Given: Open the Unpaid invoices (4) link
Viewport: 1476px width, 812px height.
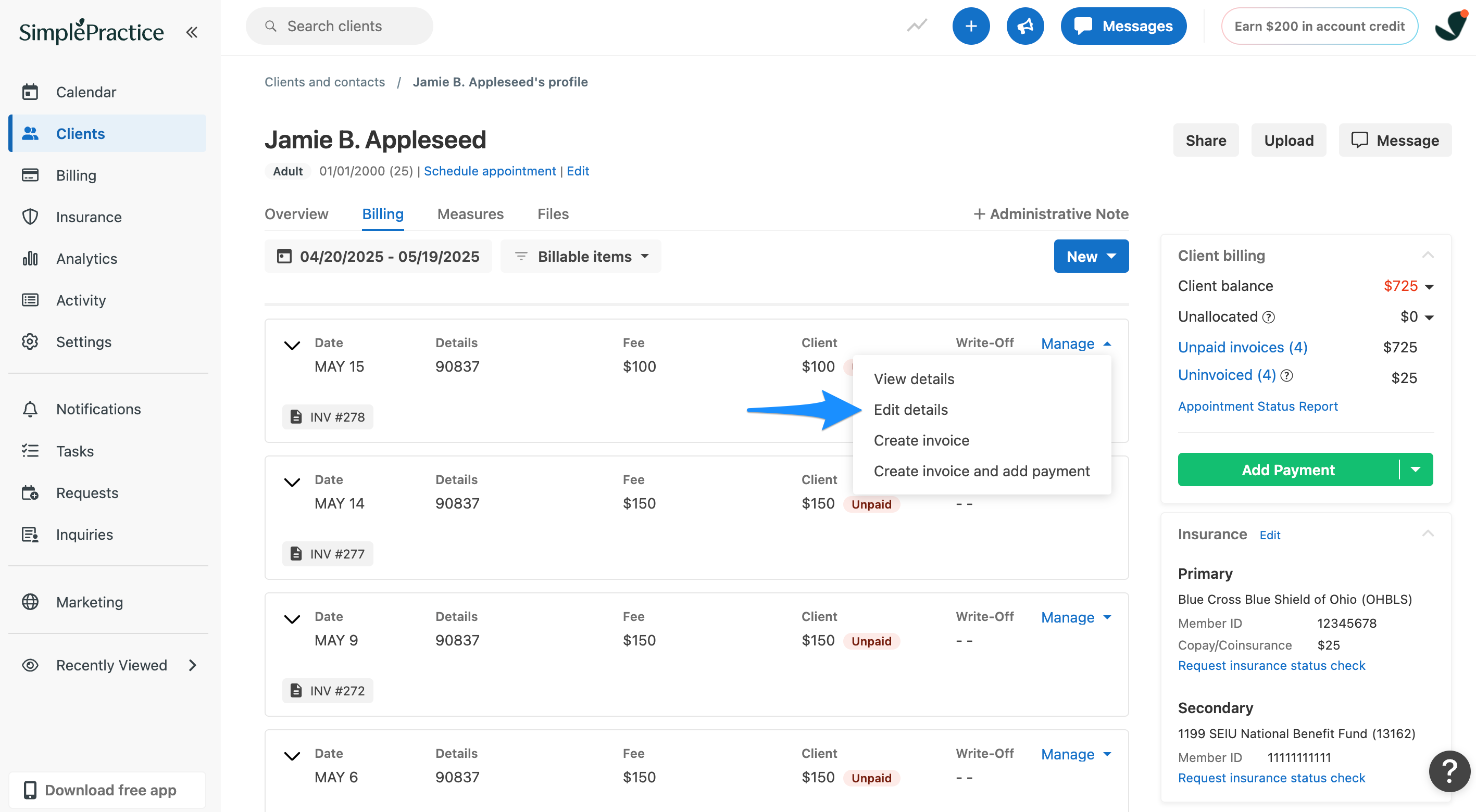Looking at the screenshot, I should tap(1242, 347).
